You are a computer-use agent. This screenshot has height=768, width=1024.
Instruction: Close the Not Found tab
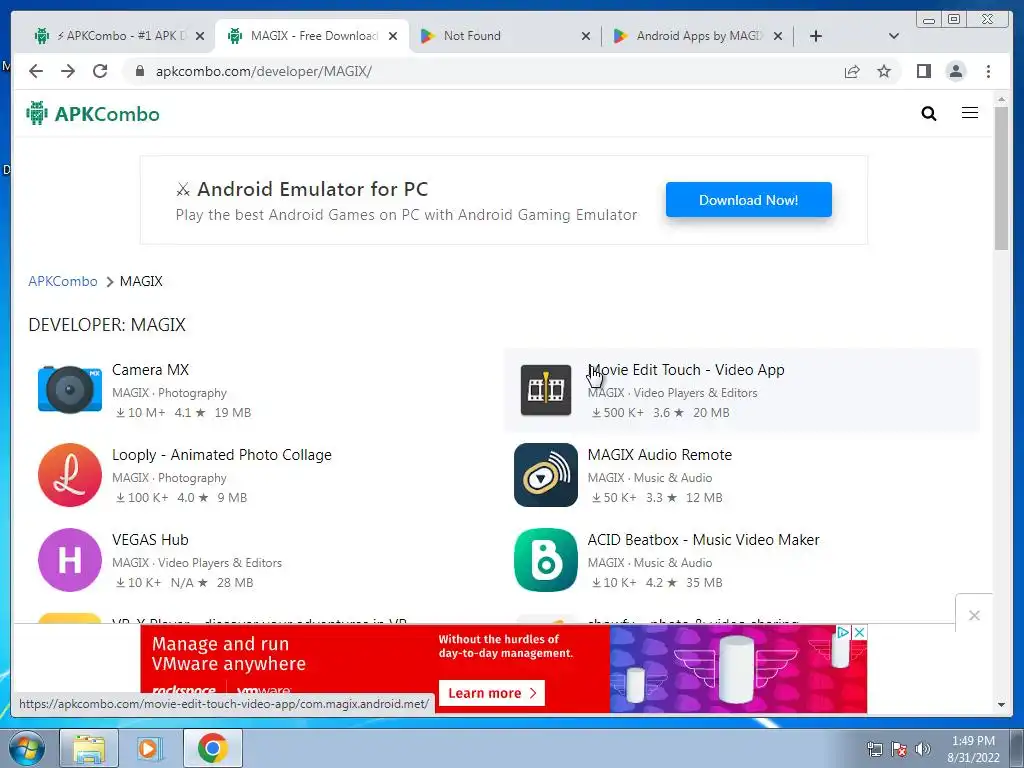click(586, 36)
